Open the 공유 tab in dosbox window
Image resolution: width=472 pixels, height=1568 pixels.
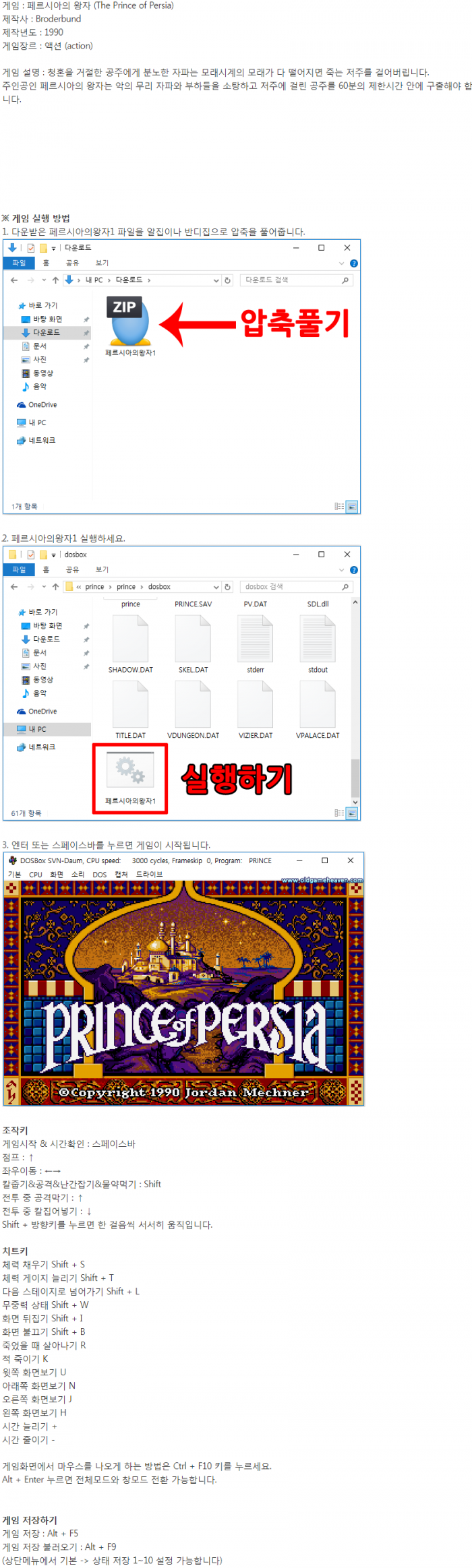[72, 570]
